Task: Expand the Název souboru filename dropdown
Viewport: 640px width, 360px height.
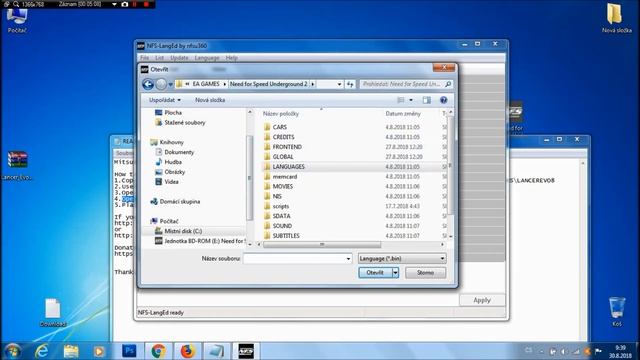Action: pos(348,258)
